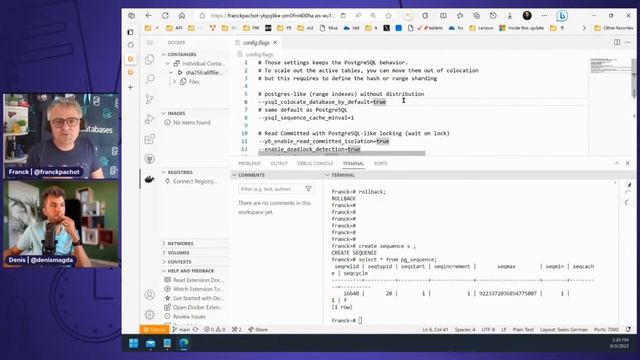The image size is (640, 360).
Task: Click the browser back arrow
Action: click(x=149, y=16)
